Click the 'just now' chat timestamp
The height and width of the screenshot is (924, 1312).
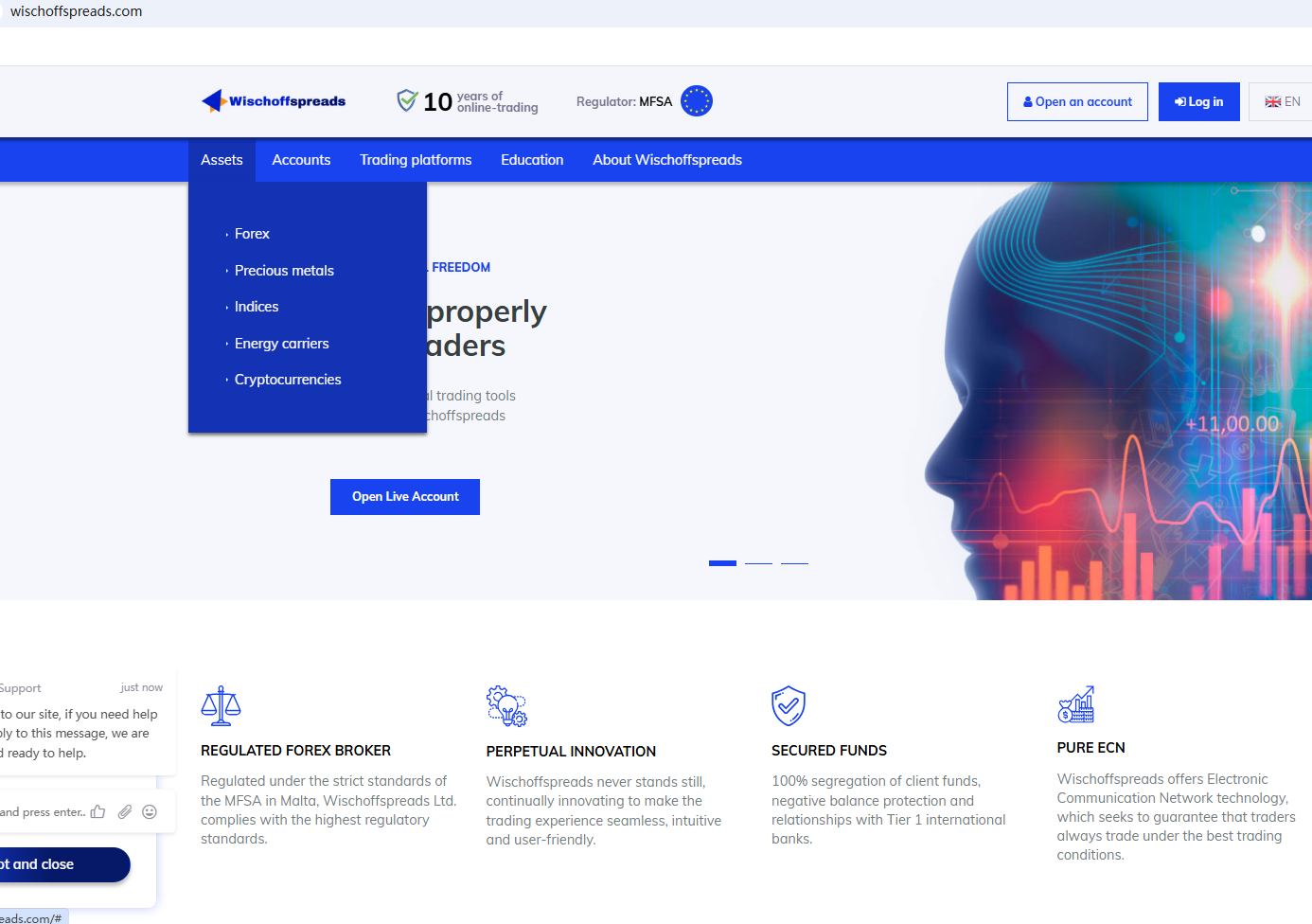141,687
